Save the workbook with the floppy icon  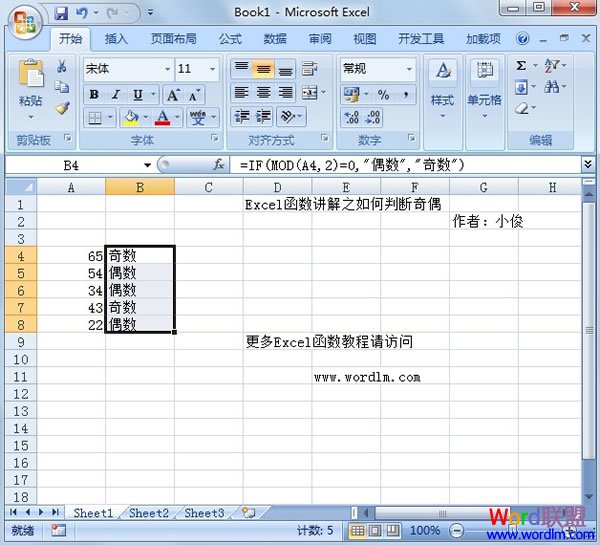click(61, 13)
